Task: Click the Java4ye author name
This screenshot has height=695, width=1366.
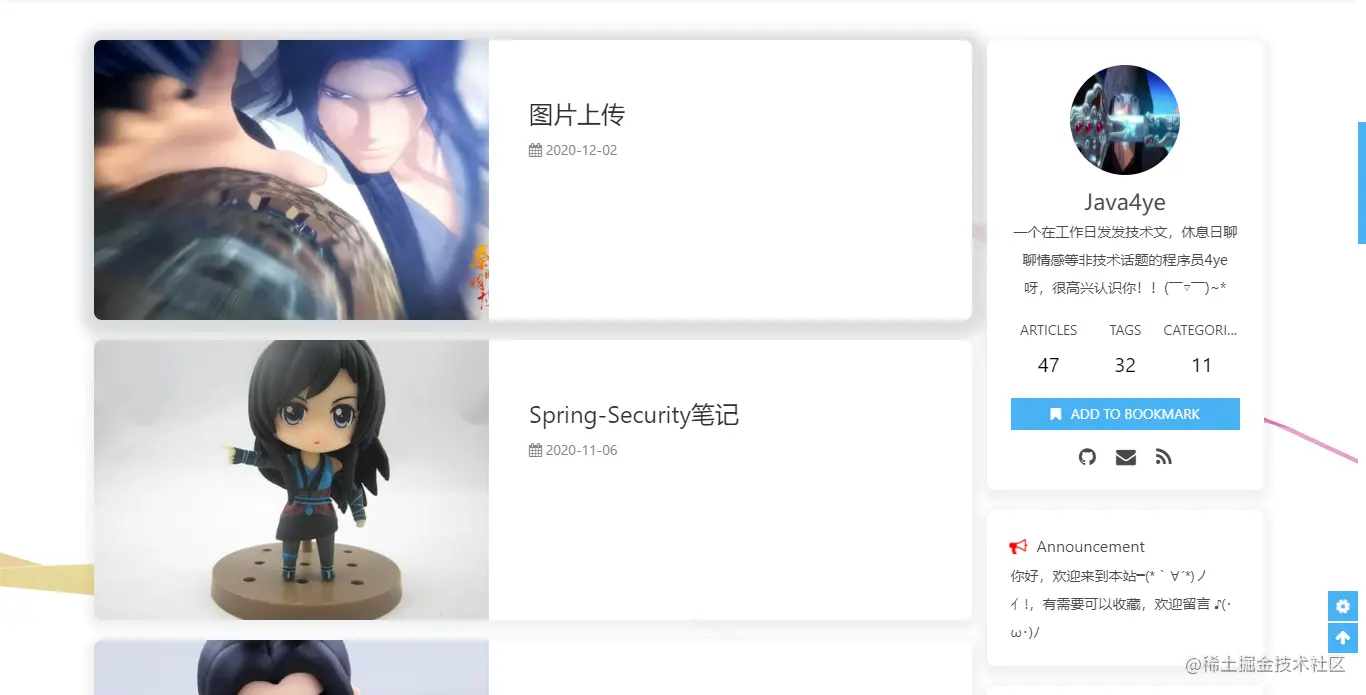Action: click(x=1125, y=202)
